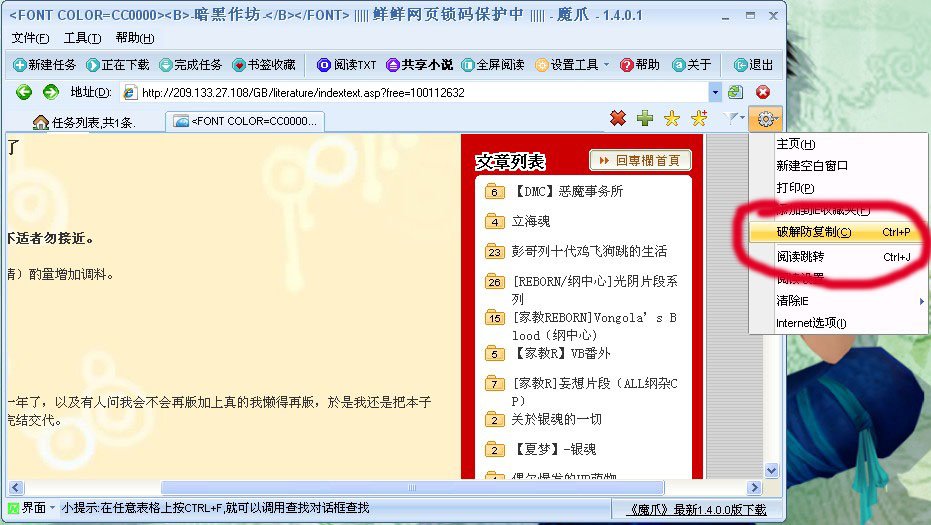Choose 破解防复制 menu item
The height and width of the screenshot is (525, 931).
click(838, 232)
